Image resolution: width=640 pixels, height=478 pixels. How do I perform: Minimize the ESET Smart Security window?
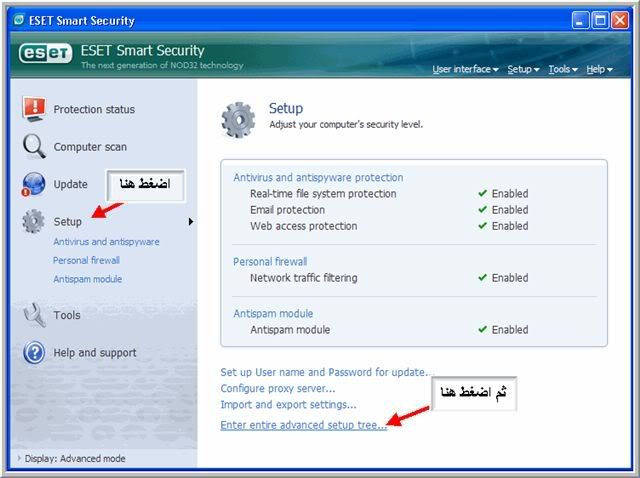pos(580,20)
